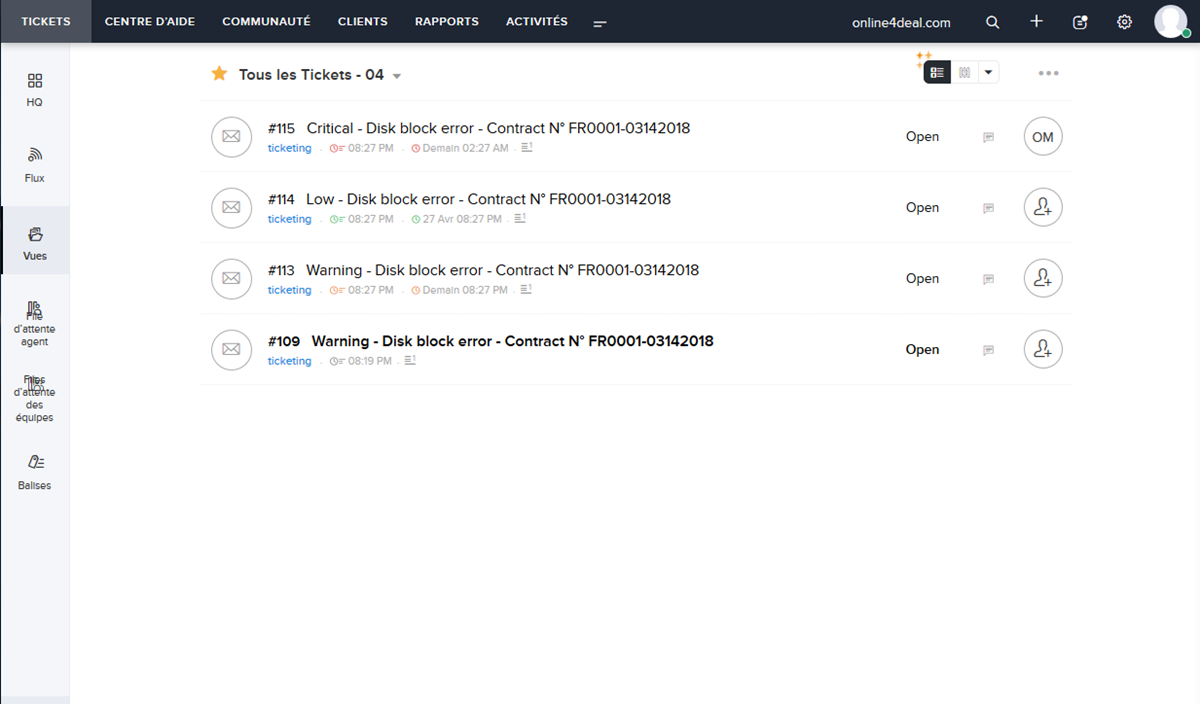The image size is (1200, 704).
Task: Assign an agent to ticket #114
Action: 1042,208
